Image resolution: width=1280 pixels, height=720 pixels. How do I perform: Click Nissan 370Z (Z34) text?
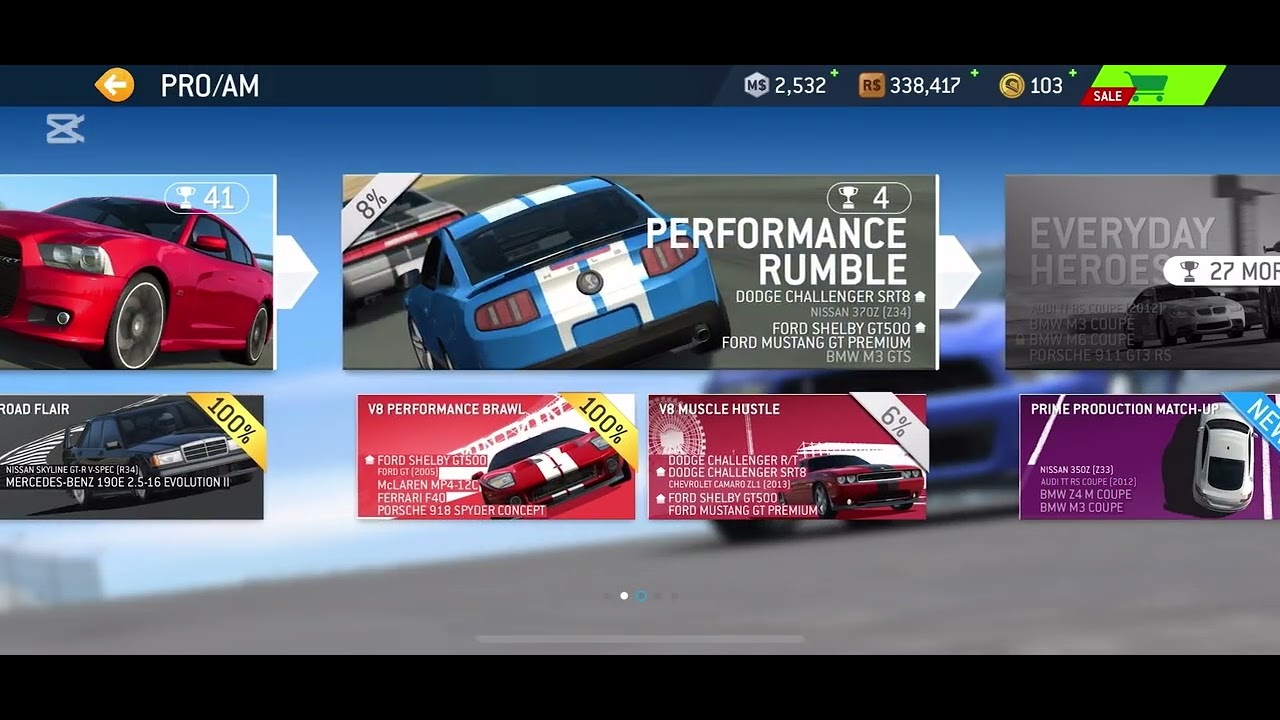(x=860, y=312)
